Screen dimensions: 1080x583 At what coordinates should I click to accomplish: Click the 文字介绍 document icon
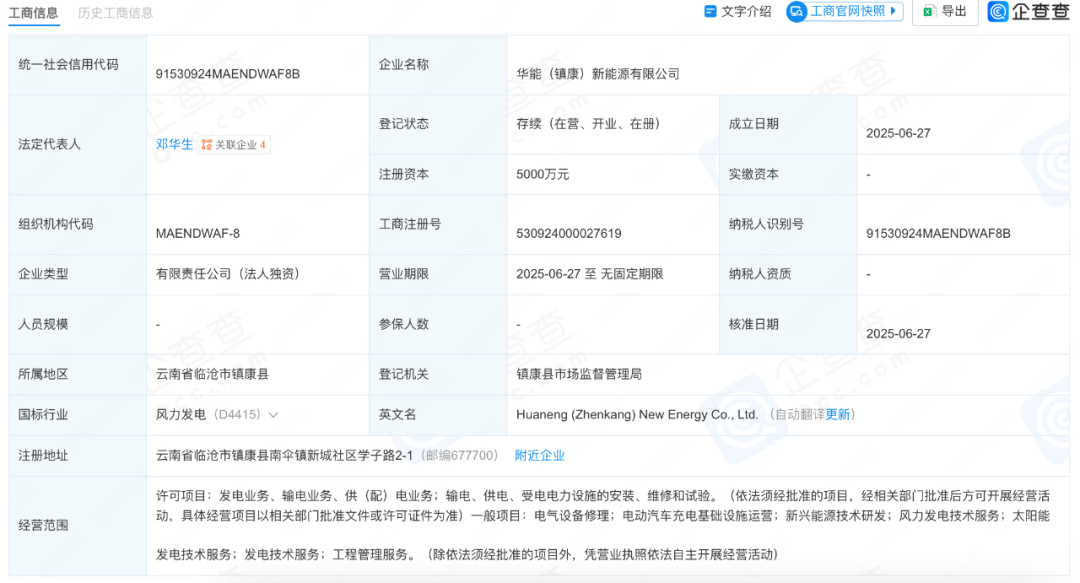[710, 12]
